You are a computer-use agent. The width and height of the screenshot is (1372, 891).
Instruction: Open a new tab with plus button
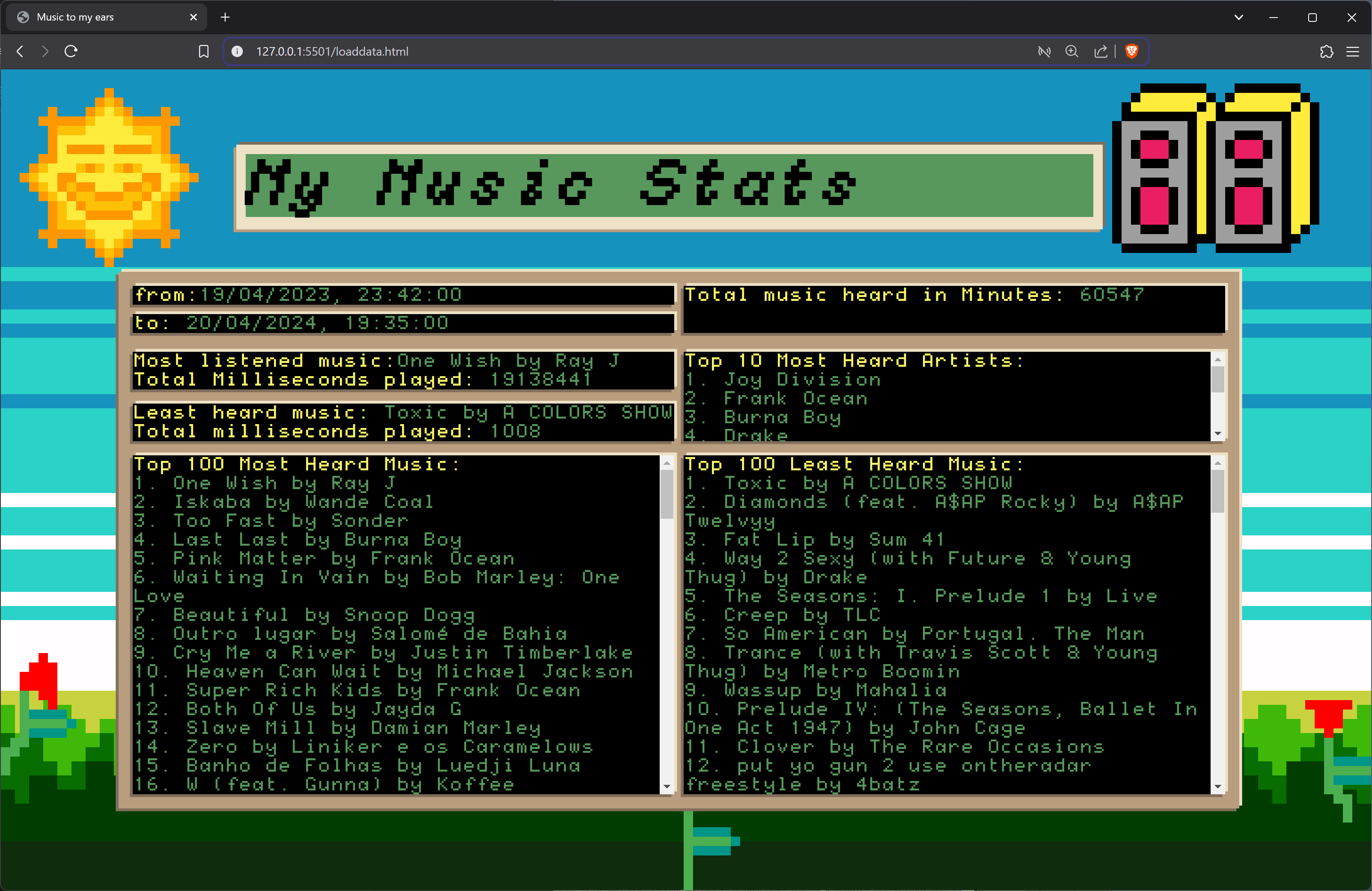click(225, 17)
